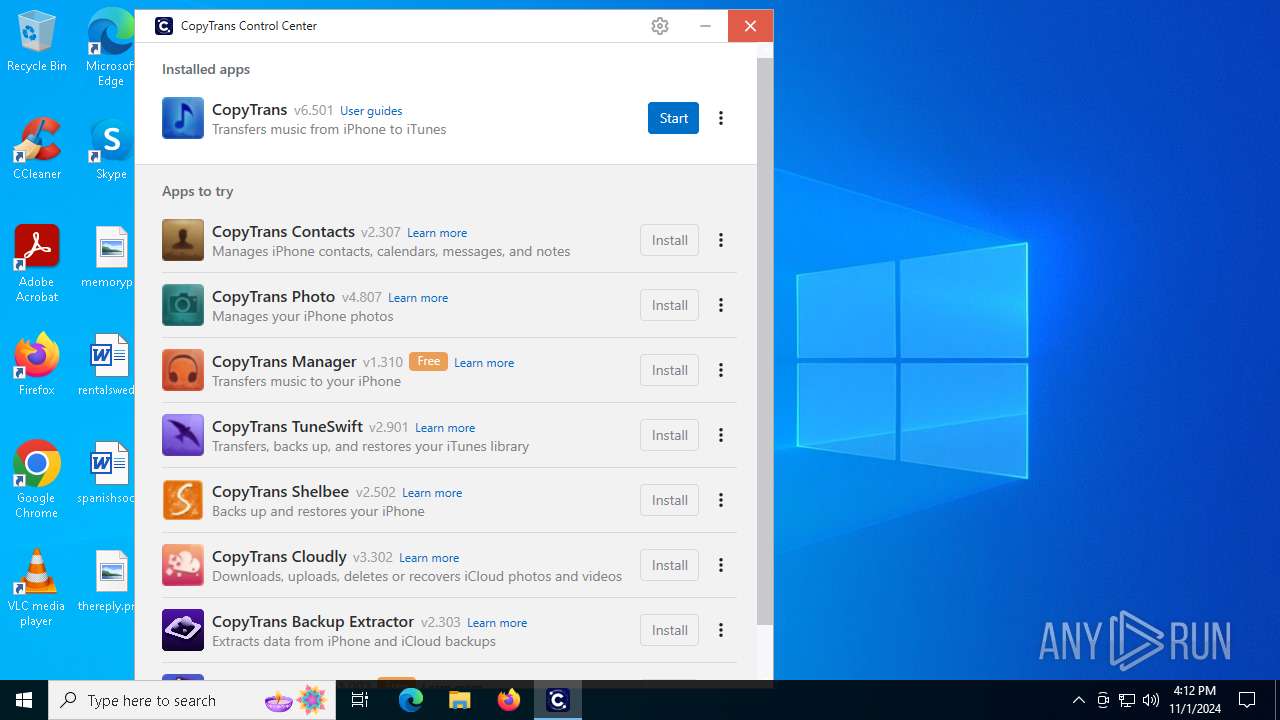This screenshot has width=1280, height=720.
Task: Click the Free badge on CopyTrans Manager
Action: (x=428, y=361)
